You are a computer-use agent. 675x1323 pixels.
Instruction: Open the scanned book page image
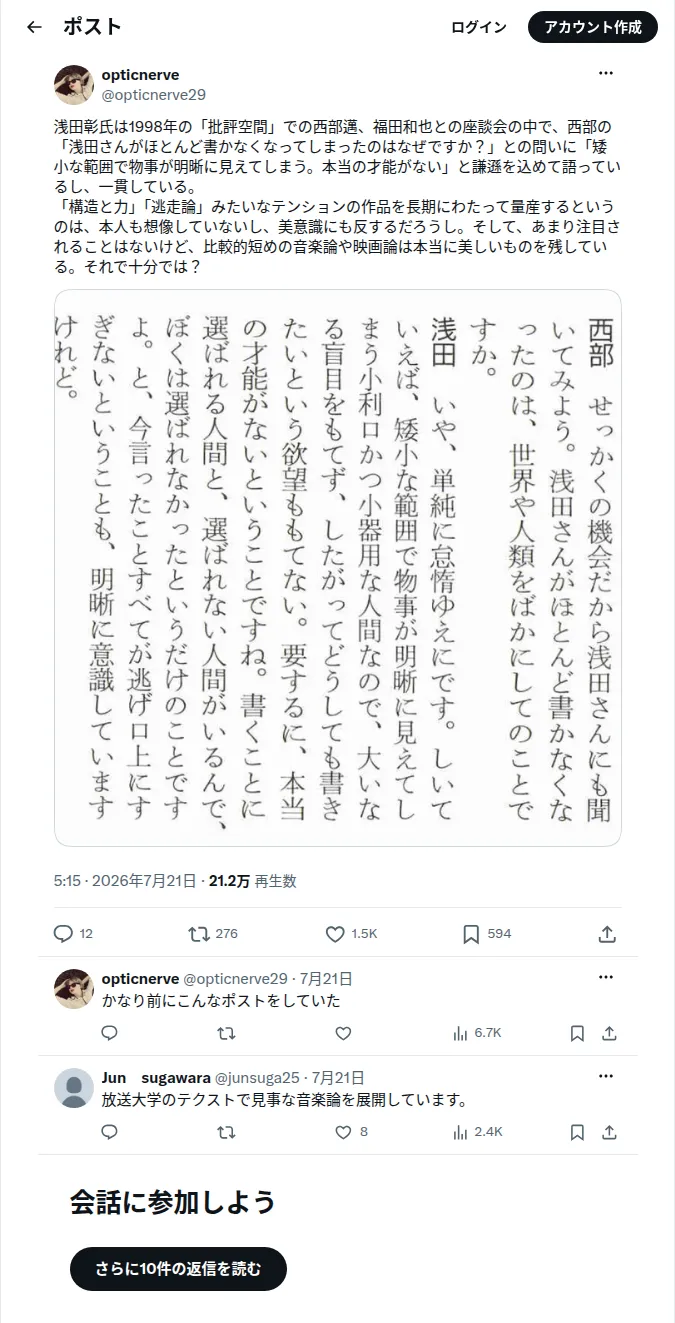click(x=338, y=568)
